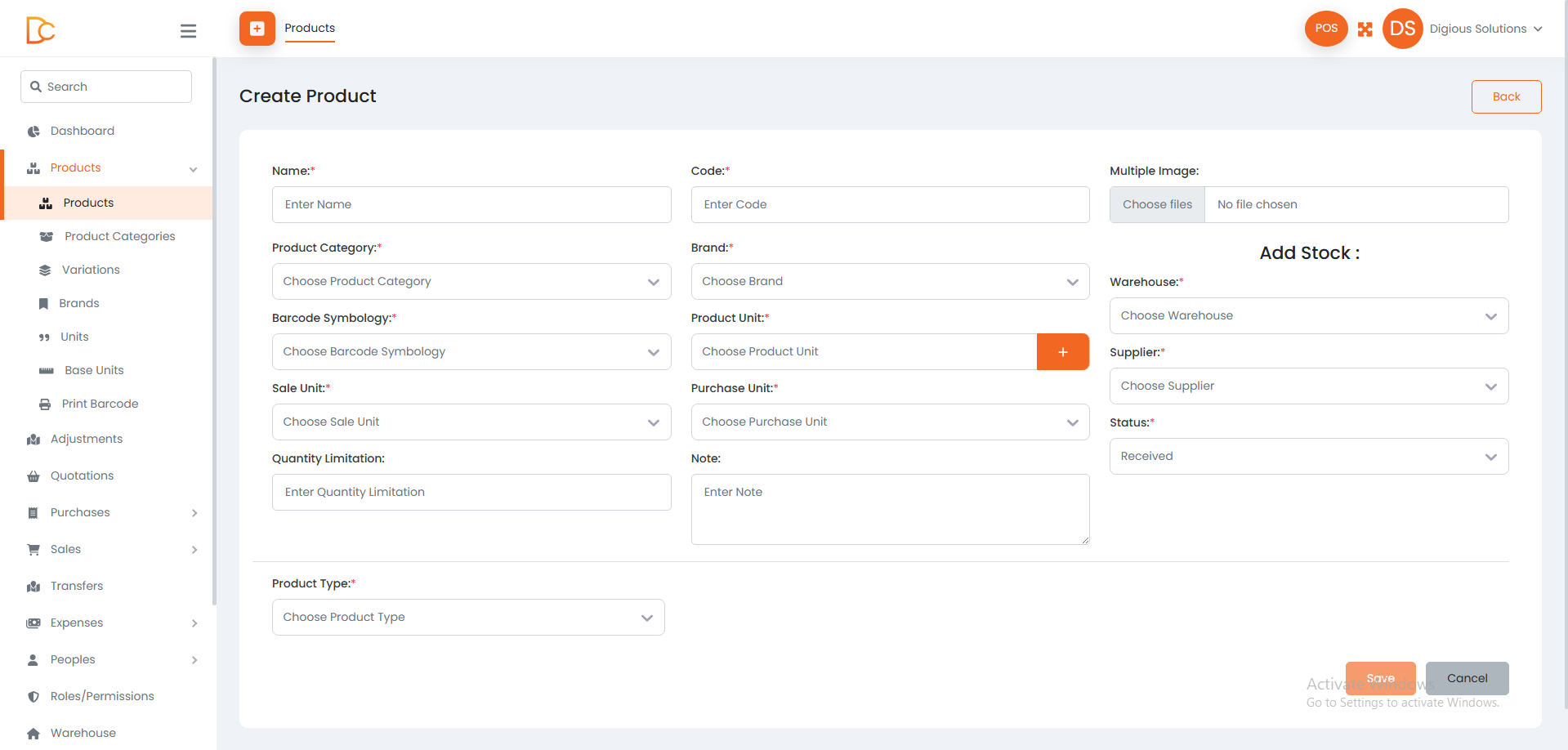Click the Expenses money icon
Image resolution: width=1568 pixels, height=750 pixels.
(34, 623)
